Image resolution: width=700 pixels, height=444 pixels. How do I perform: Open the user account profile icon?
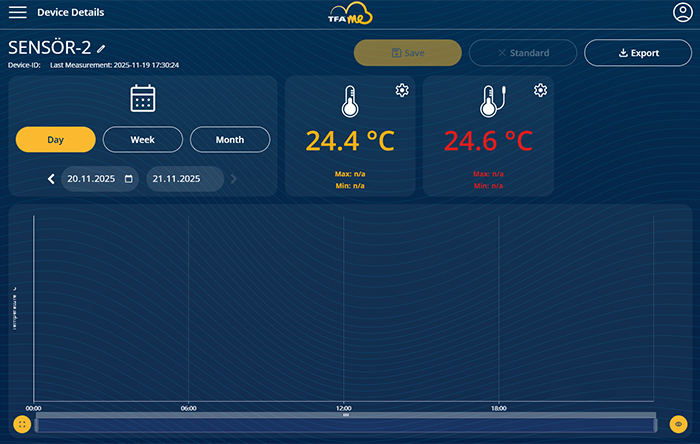[x=683, y=13]
